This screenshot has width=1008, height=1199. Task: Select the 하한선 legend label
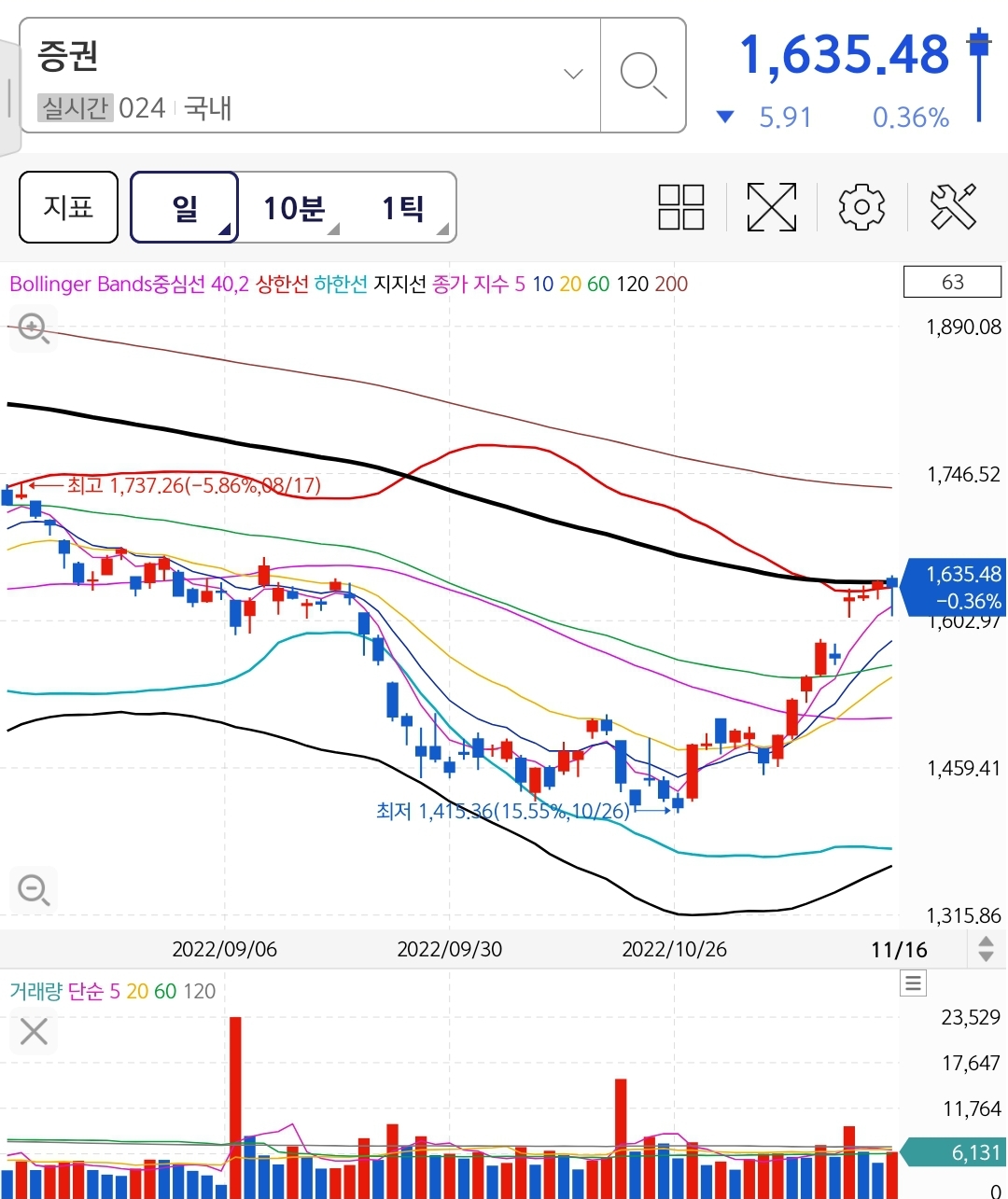tap(341, 284)
